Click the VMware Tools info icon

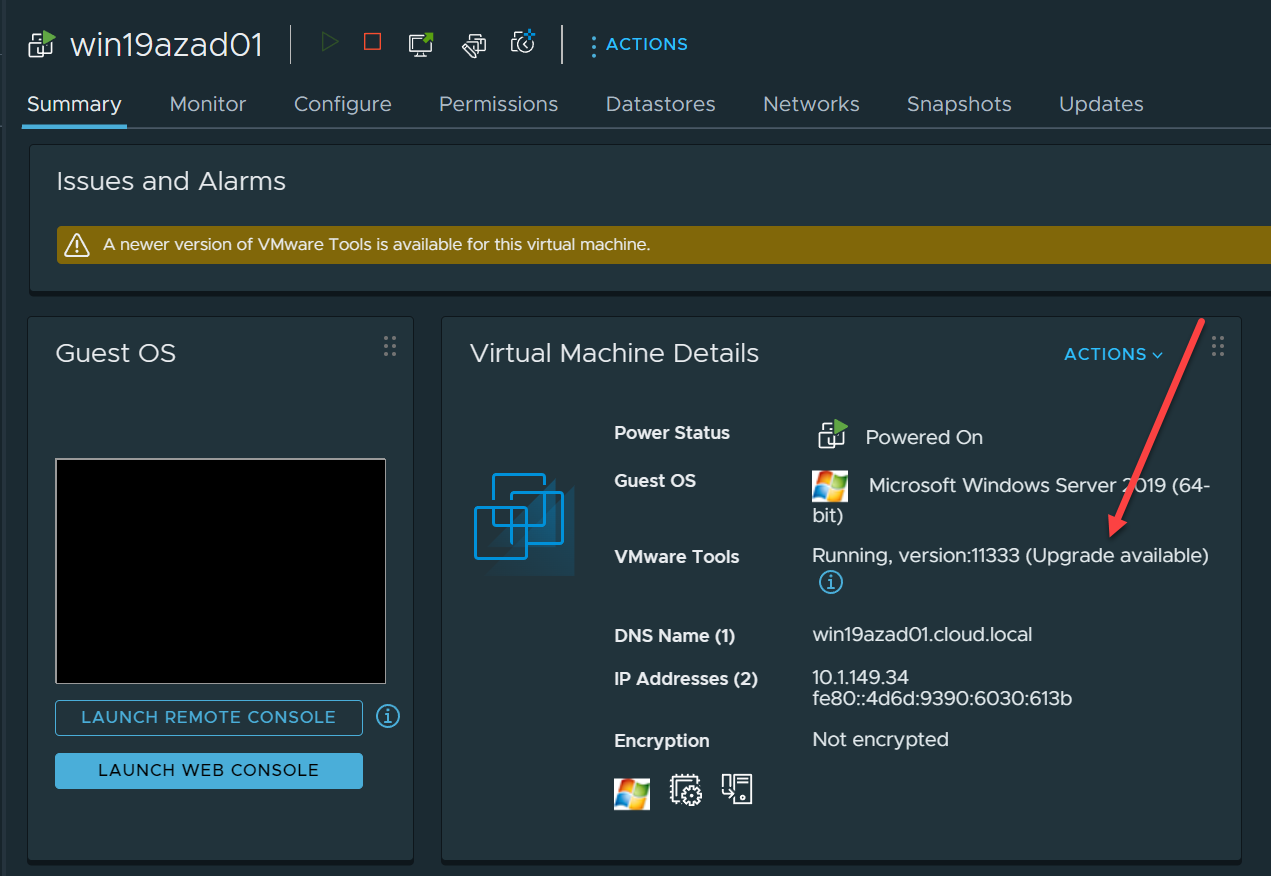[x=831, y=582]
